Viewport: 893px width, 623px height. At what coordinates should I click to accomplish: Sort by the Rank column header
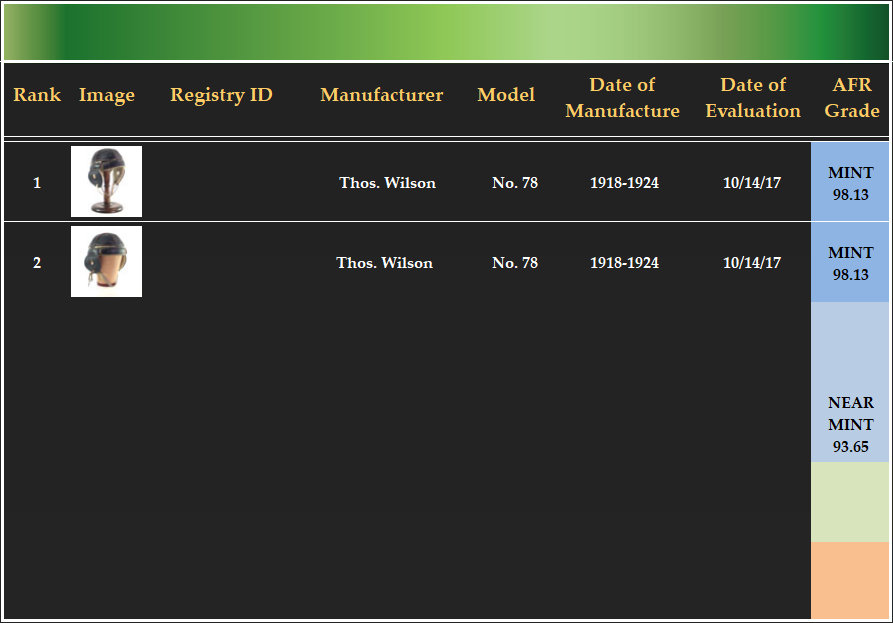pos(37,96)
